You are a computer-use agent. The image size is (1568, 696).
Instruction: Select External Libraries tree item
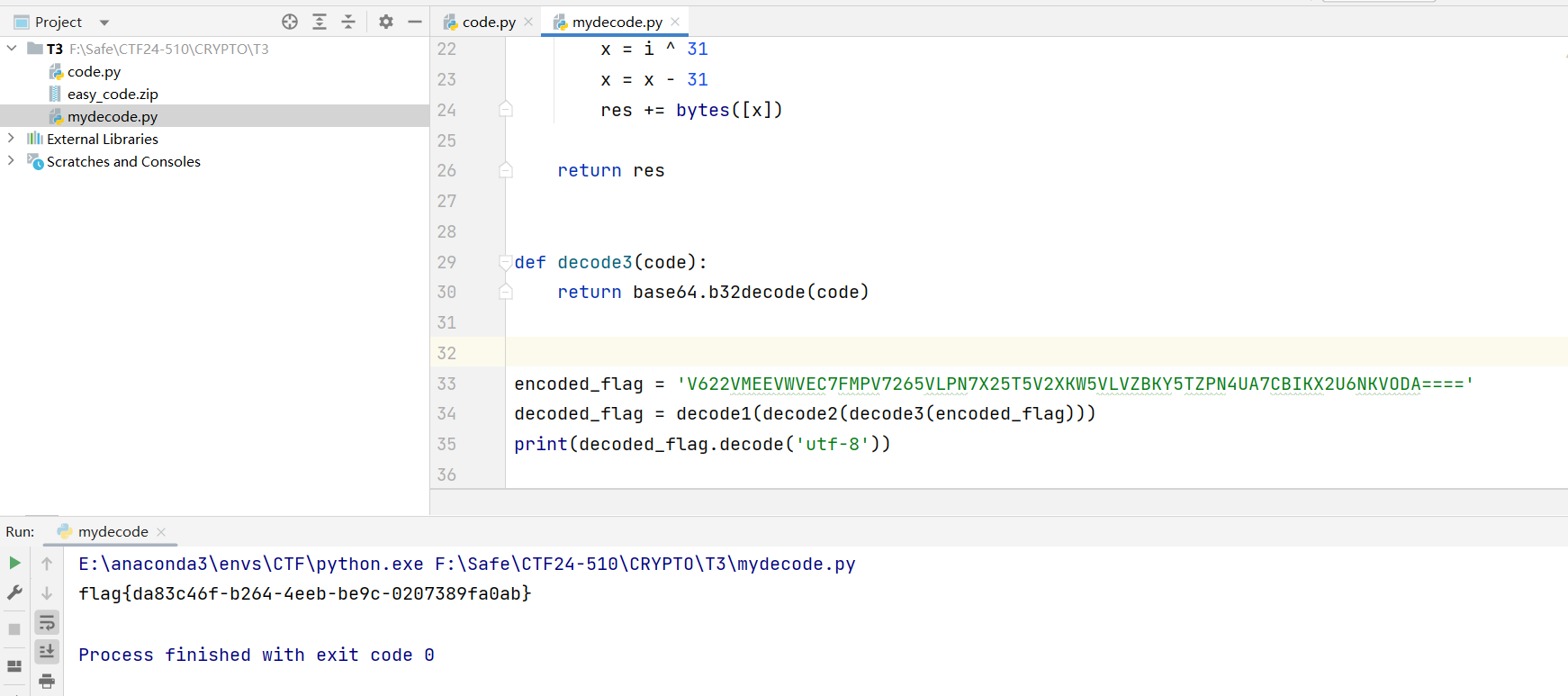pyautogui.click(x=103, y=139)
